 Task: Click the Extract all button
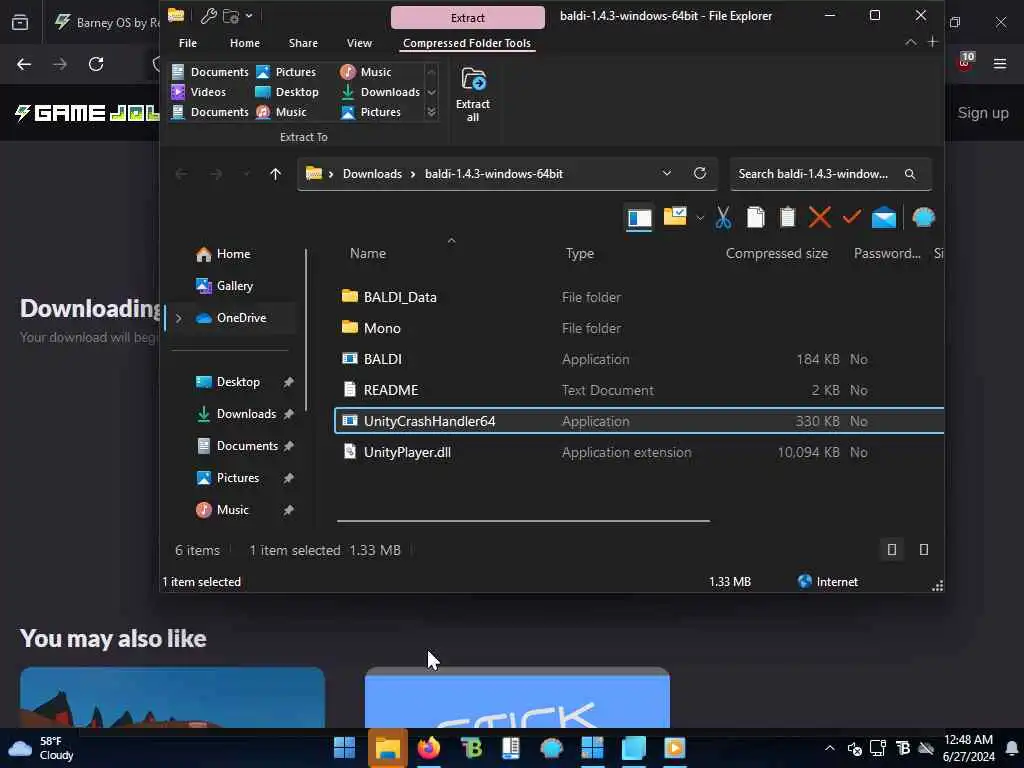[473, 95]
